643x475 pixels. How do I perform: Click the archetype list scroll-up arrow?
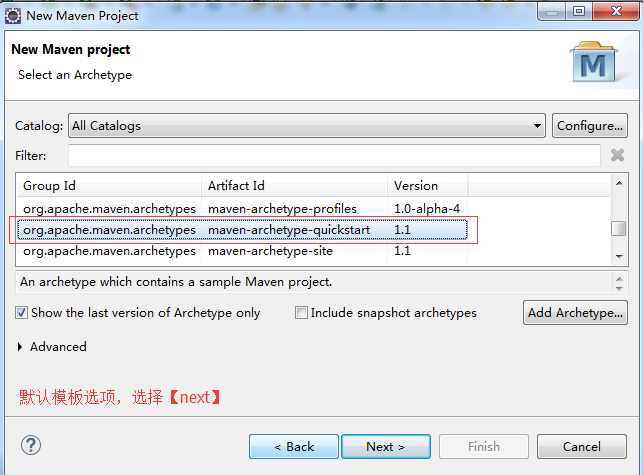[x=619, y=183]
